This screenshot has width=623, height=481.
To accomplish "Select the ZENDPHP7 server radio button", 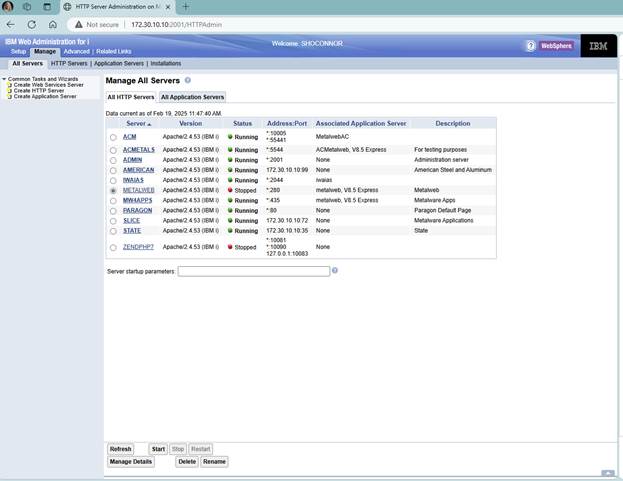I will point(113,247).
